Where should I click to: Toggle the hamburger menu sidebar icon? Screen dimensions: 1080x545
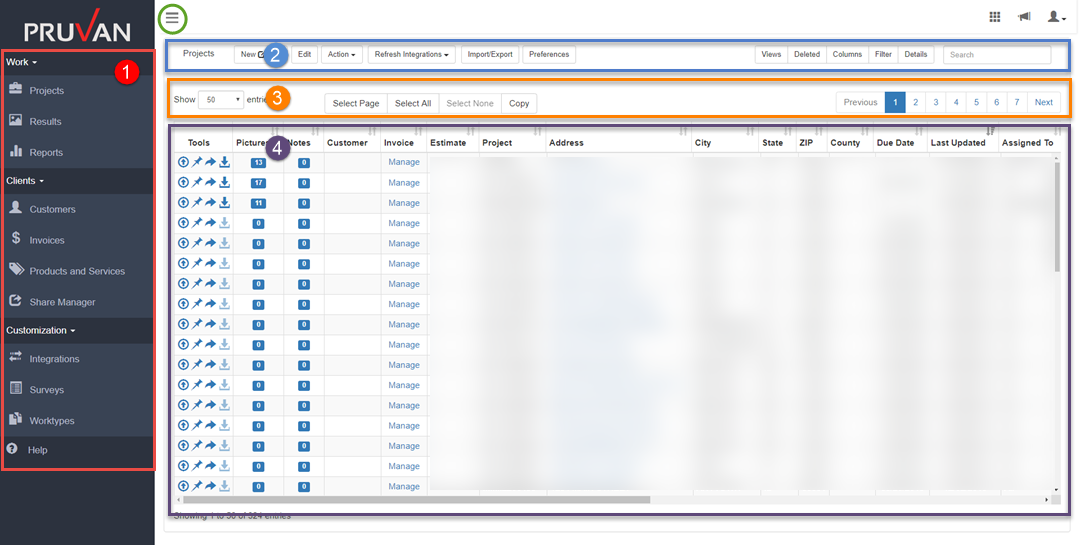(x=173, y=17)
